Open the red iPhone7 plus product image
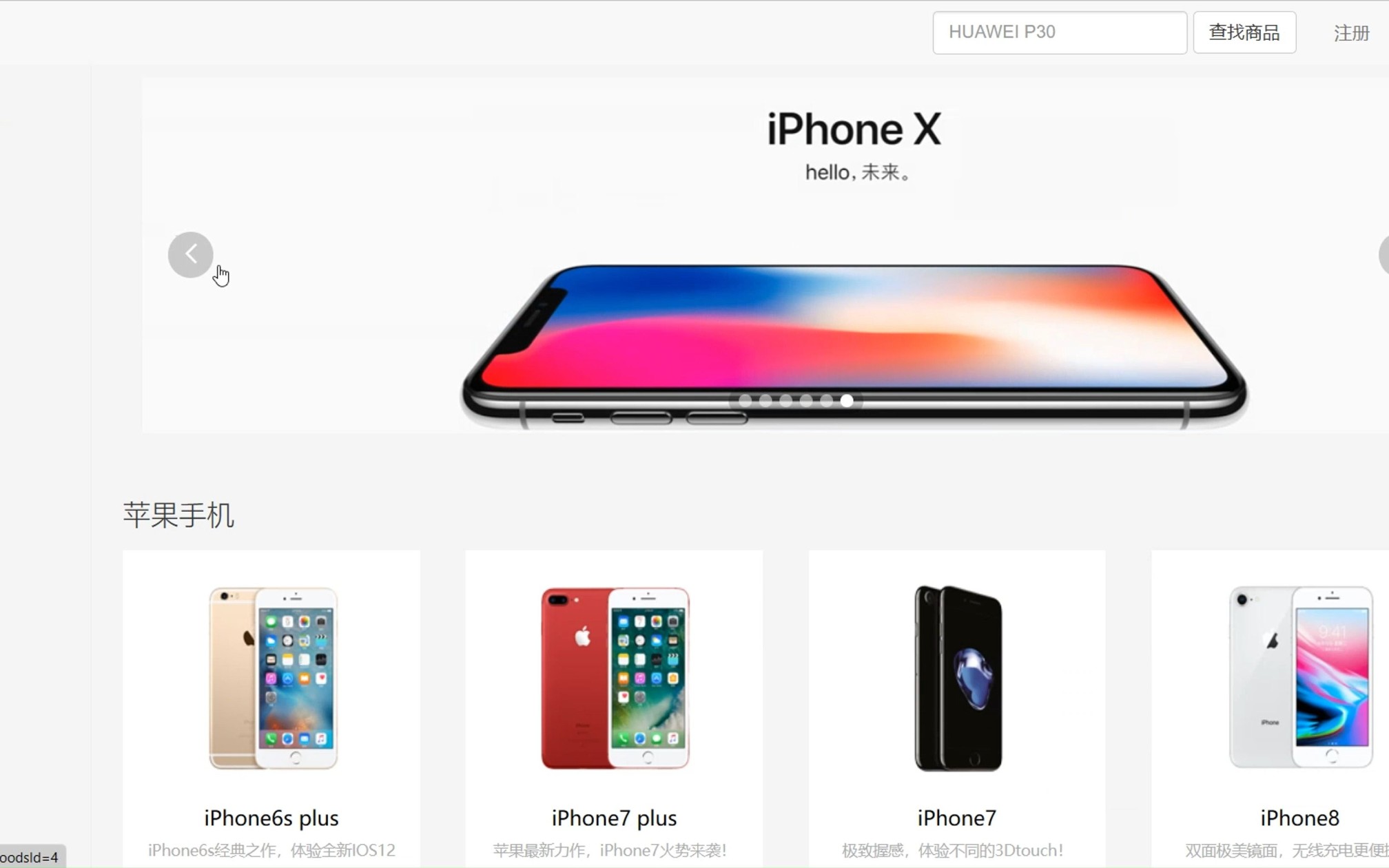Image resolution: width=1389 pixels, height=868 pixels. tap(615, 678)
